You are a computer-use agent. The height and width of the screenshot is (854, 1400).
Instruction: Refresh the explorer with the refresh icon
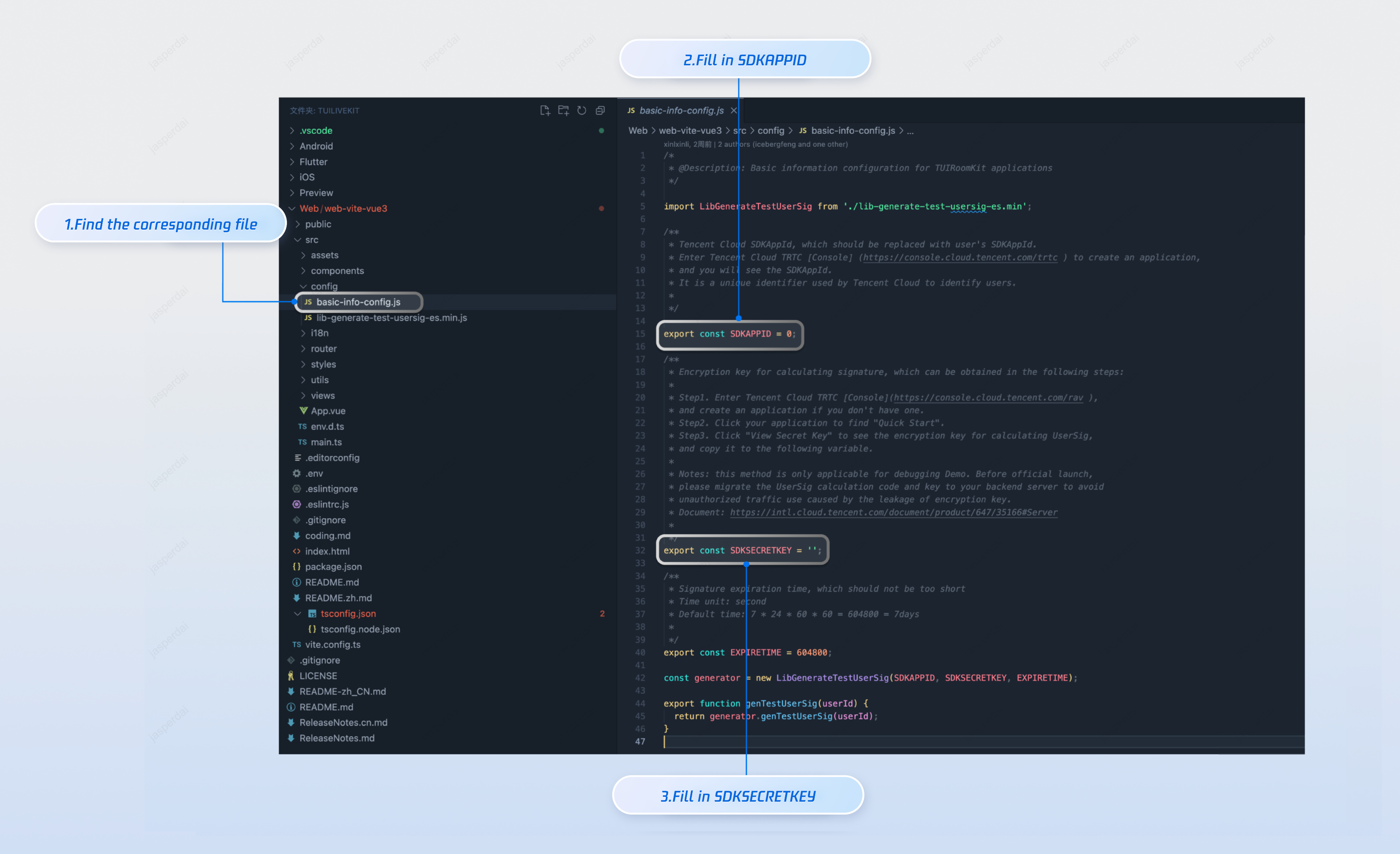581,110
